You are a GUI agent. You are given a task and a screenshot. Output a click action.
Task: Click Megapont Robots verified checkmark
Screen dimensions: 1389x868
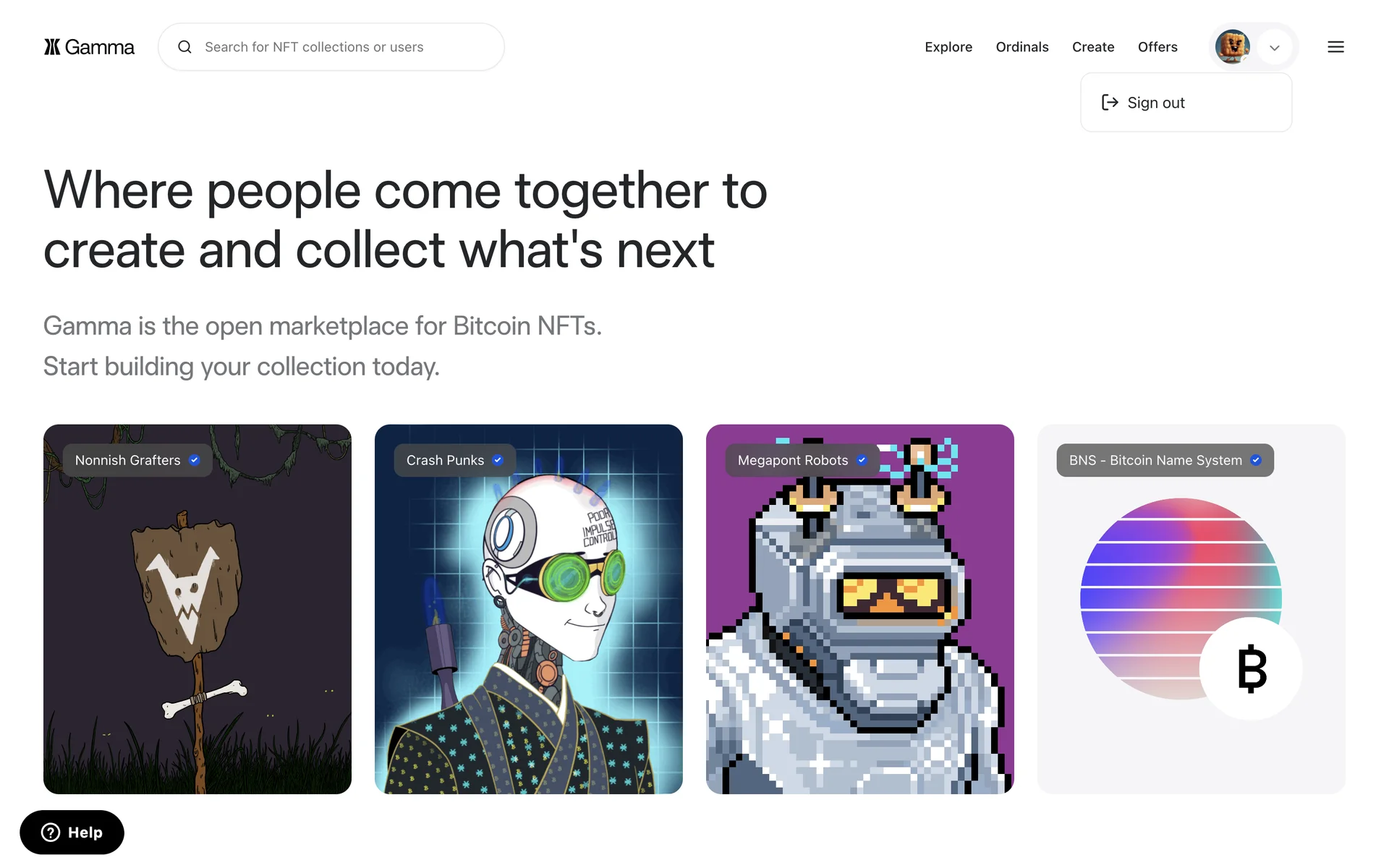862,460
